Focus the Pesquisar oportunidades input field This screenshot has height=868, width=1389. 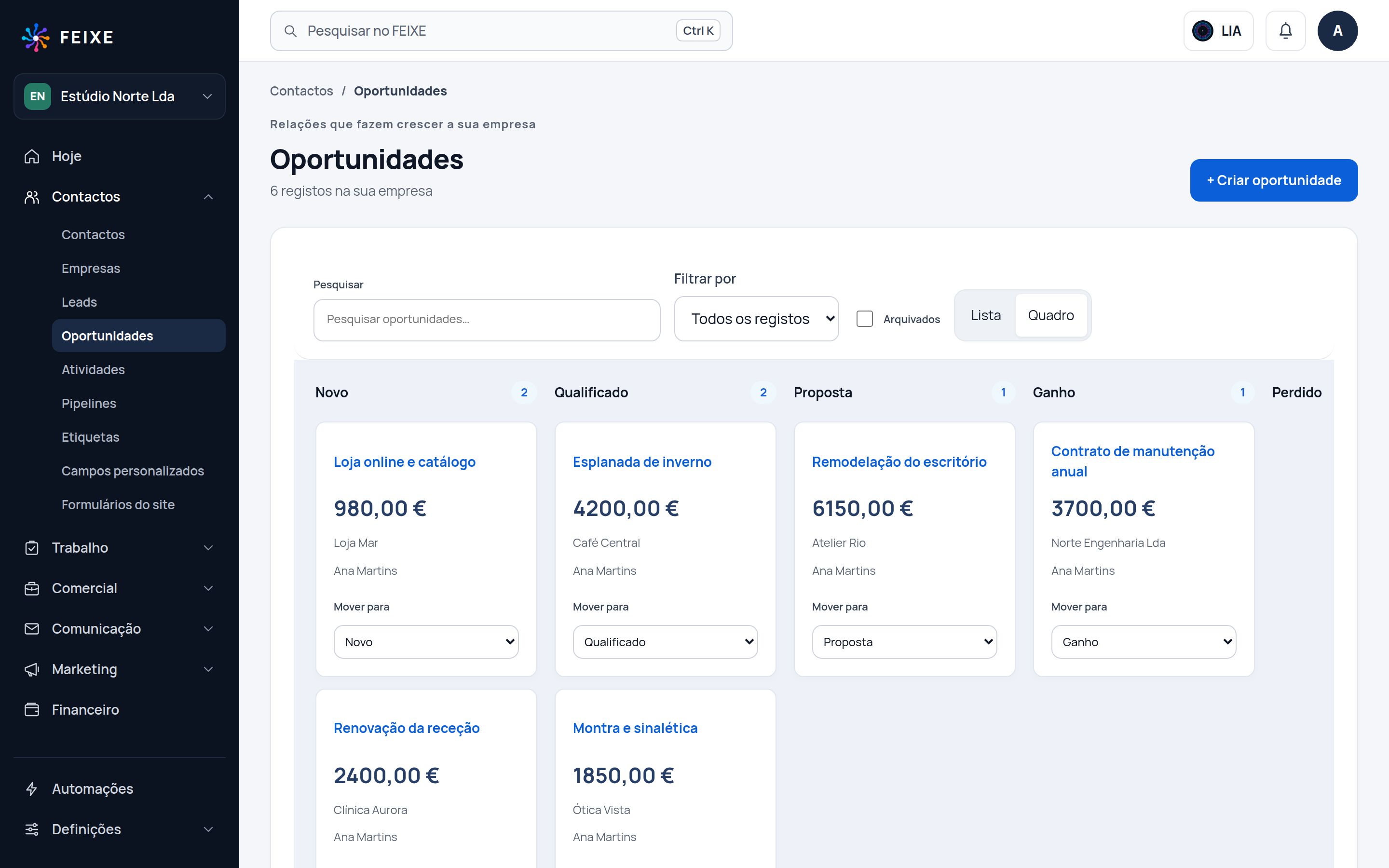(487, 320)
